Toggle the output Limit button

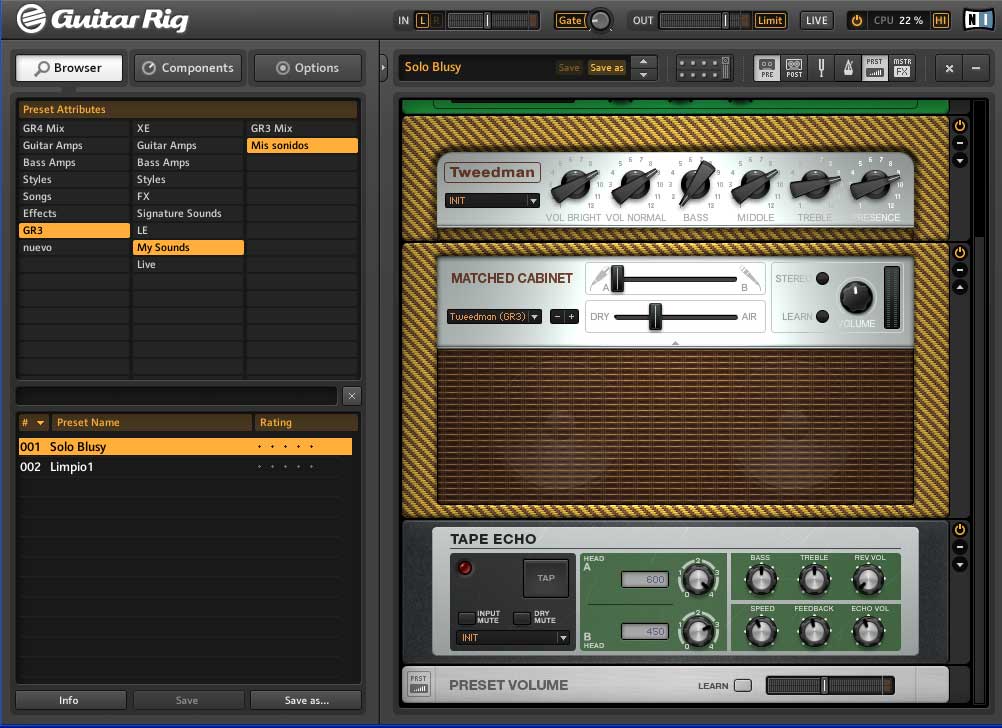pyautogui.click(x=769, y=20)
